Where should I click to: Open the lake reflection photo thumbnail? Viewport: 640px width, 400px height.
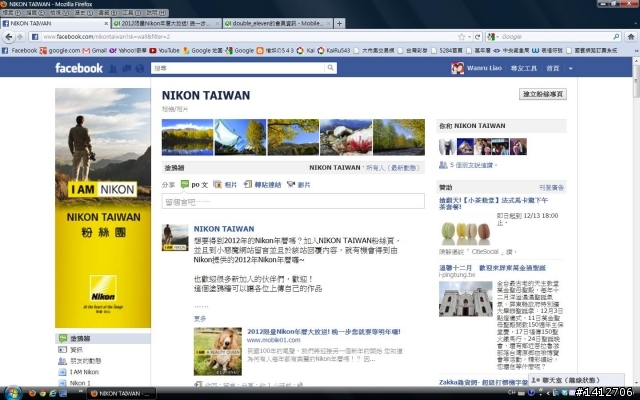tap(187, 137)
